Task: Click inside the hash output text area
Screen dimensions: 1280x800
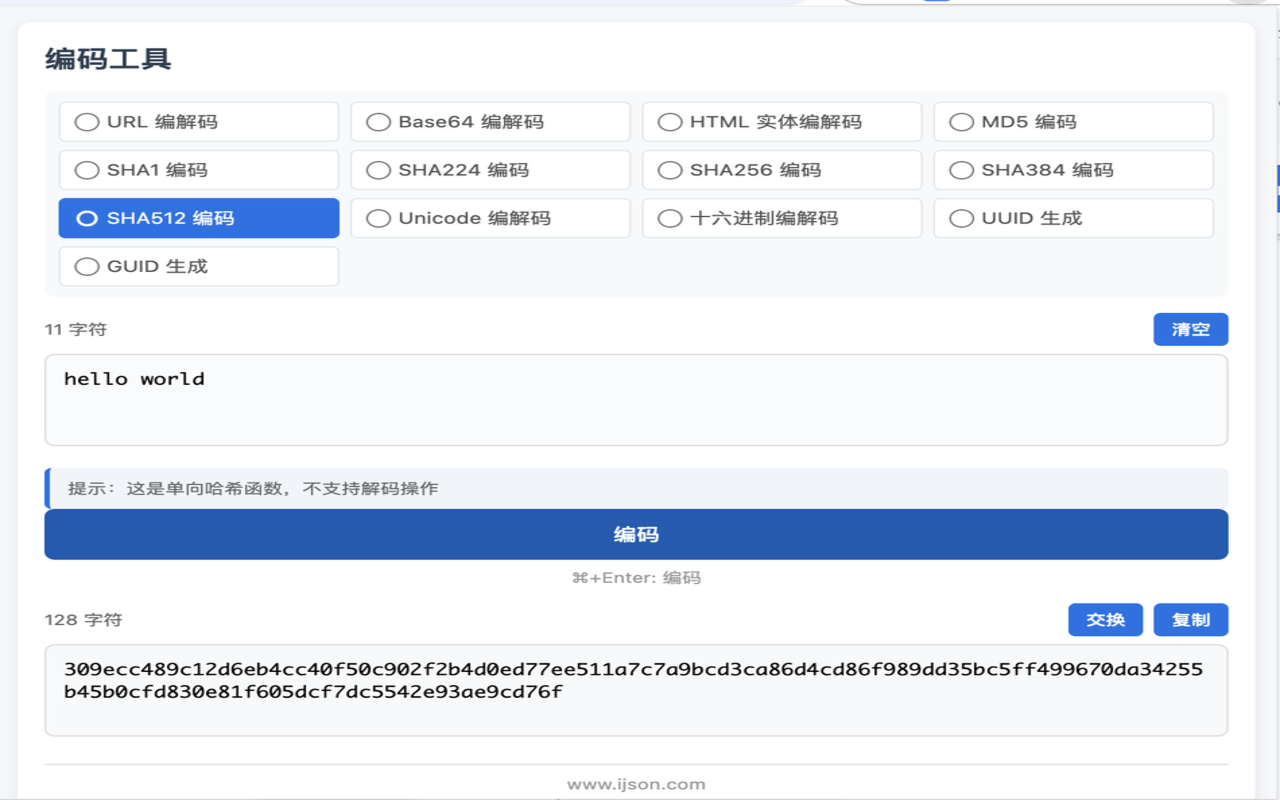Action: pyautogui.click(x=636, y=690)
